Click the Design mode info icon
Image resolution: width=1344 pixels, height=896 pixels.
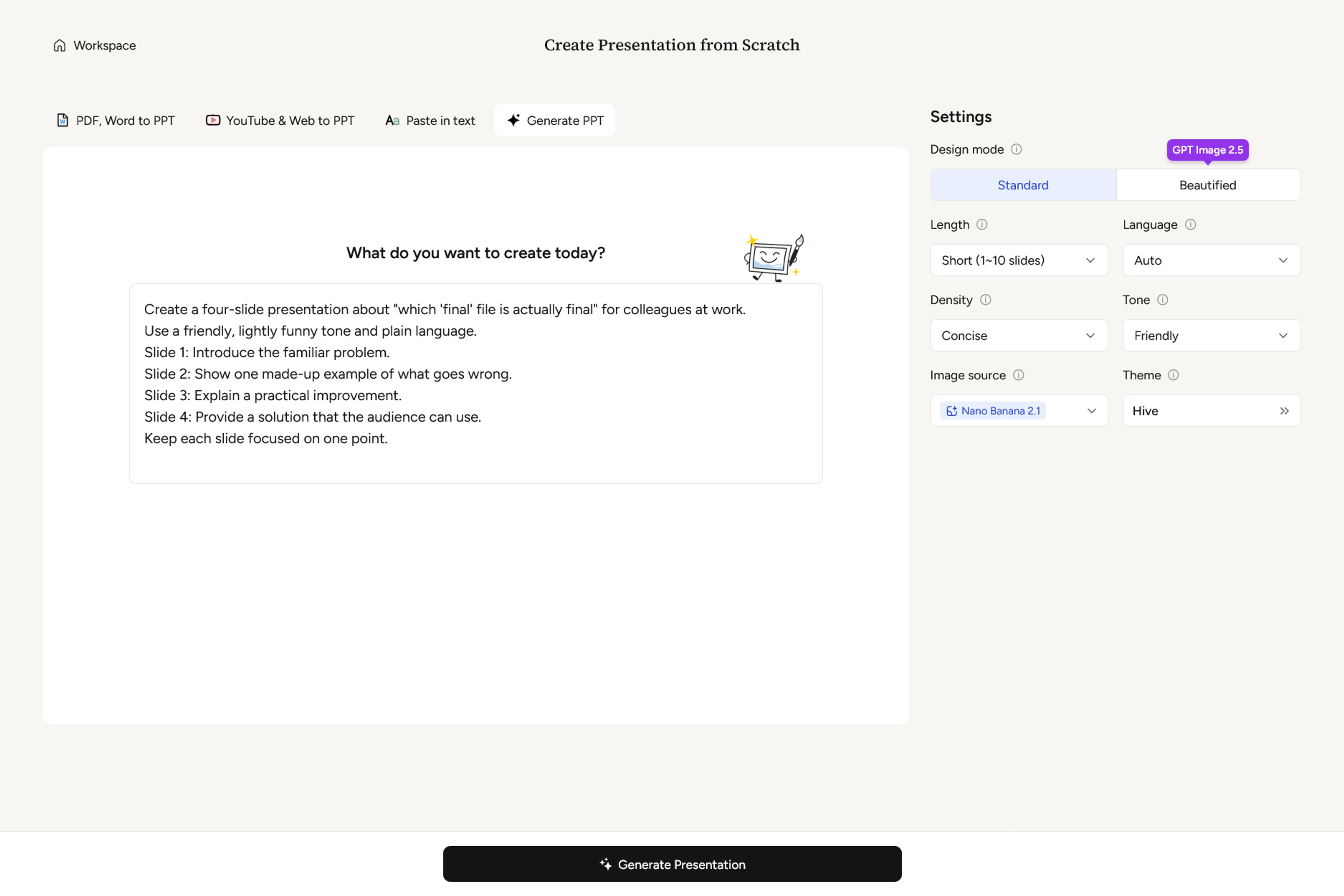pyautogui.click(x=1016, y=149)
